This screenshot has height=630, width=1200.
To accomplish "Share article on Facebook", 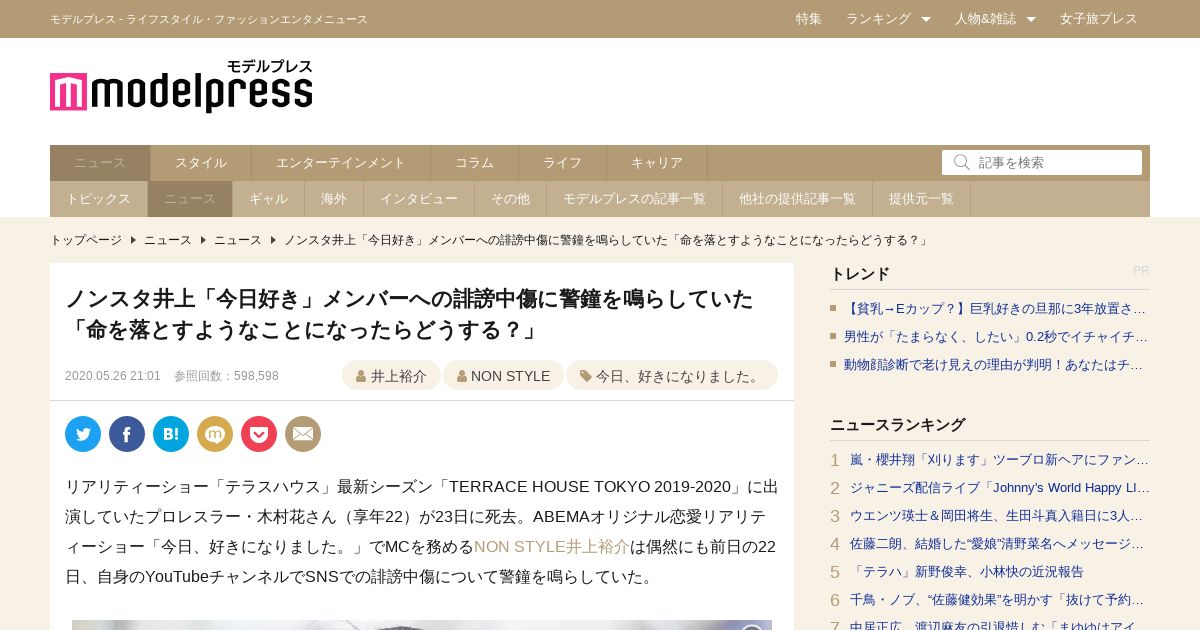I will 127,434.
